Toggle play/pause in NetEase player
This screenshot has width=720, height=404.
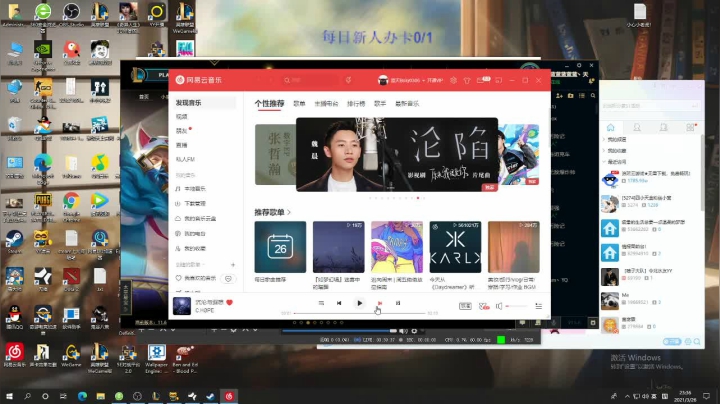tap(359, 303)
